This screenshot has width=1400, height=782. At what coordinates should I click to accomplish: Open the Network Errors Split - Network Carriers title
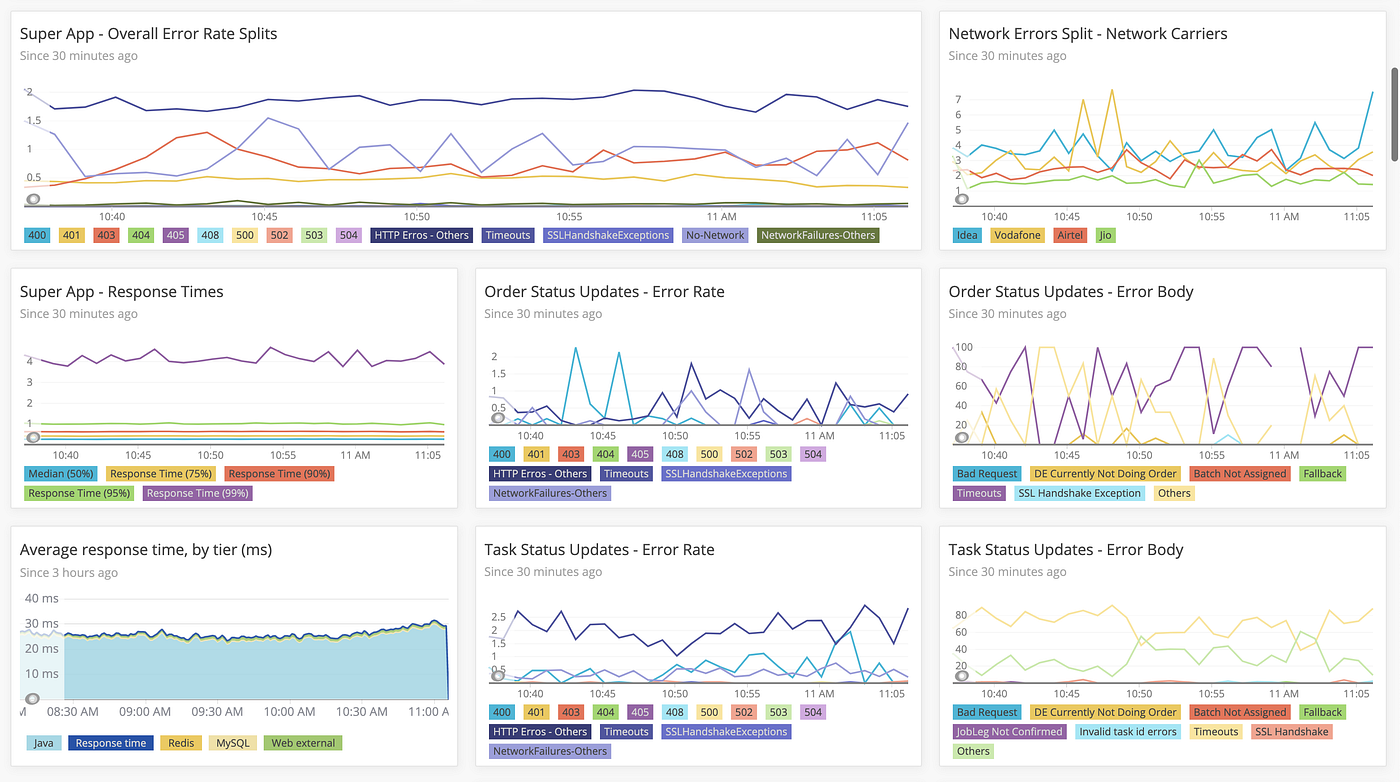tap(1088, 33)
